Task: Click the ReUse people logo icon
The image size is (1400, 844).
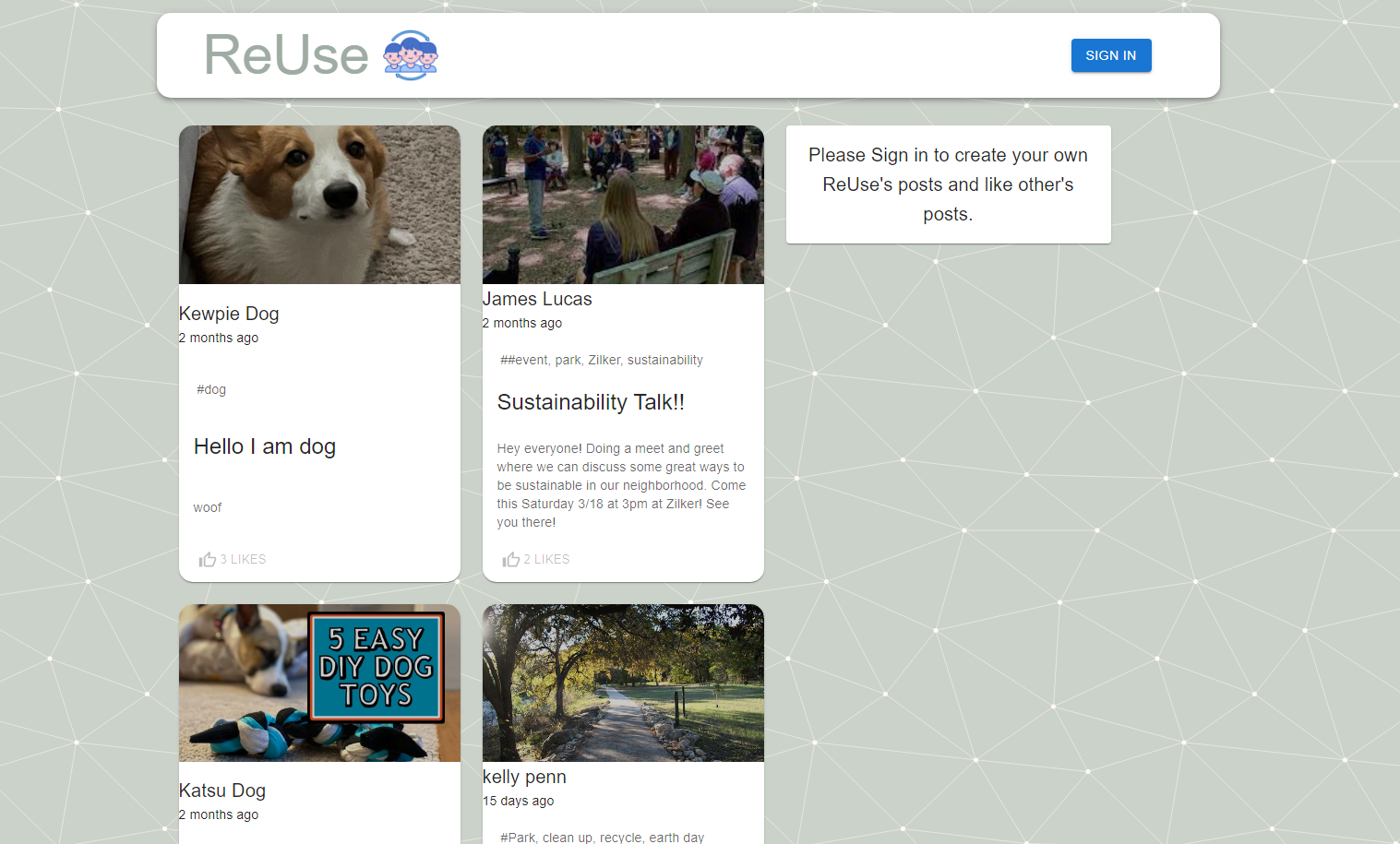Action: point(410,55)
